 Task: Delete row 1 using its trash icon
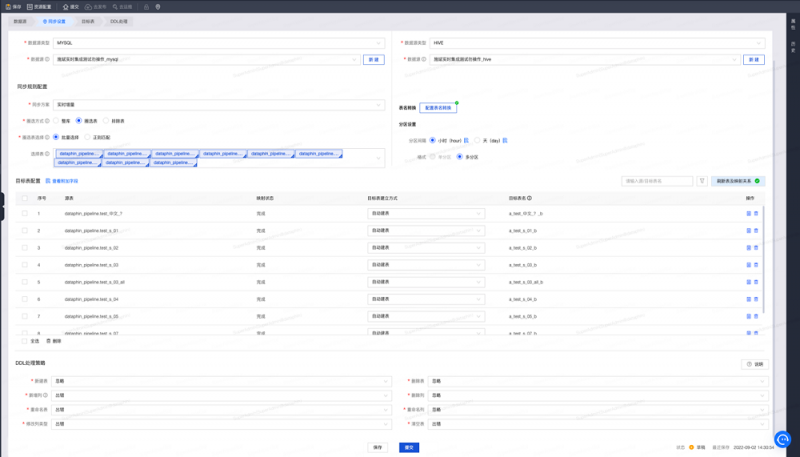(756, 213)
